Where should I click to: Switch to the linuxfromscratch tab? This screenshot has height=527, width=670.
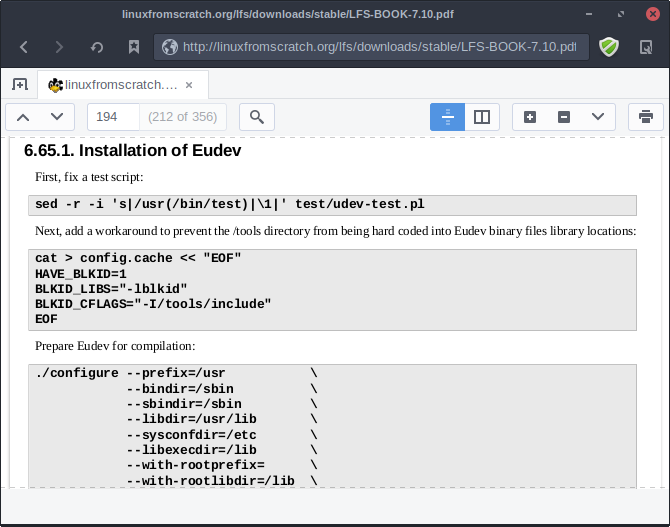point(112,84)
